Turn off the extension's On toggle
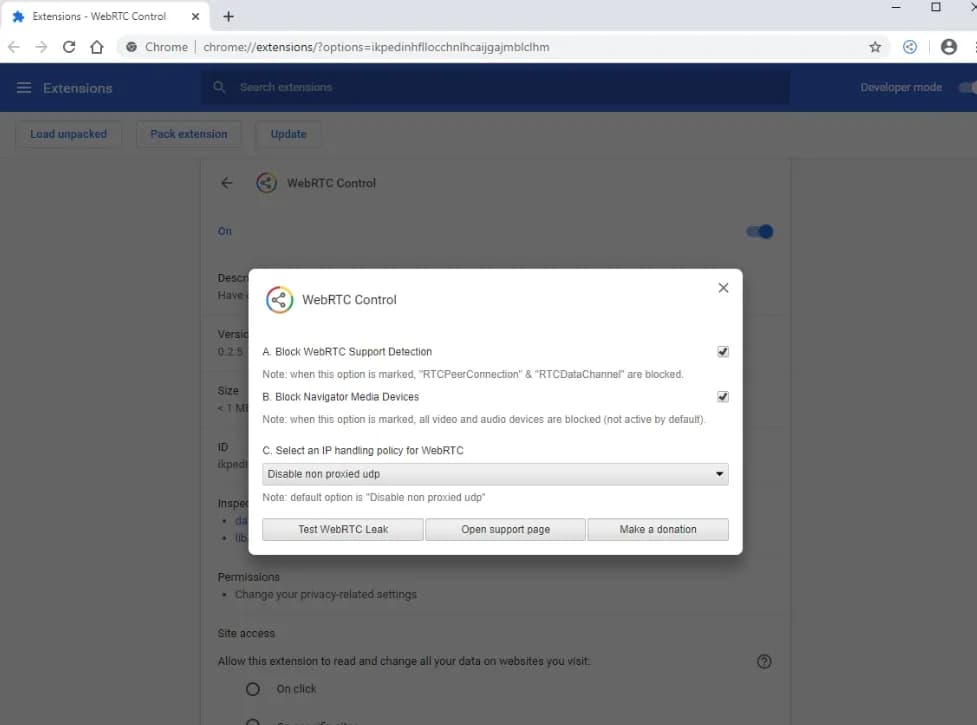The width and height of the screenshot is (977, 725). 760,231
